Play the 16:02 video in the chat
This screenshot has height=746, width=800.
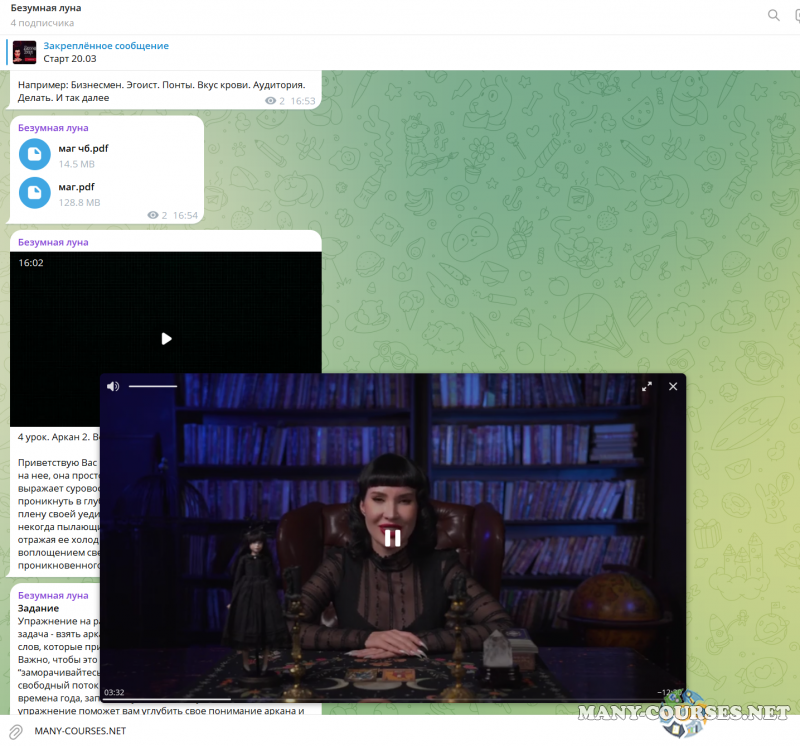(166, 339)
